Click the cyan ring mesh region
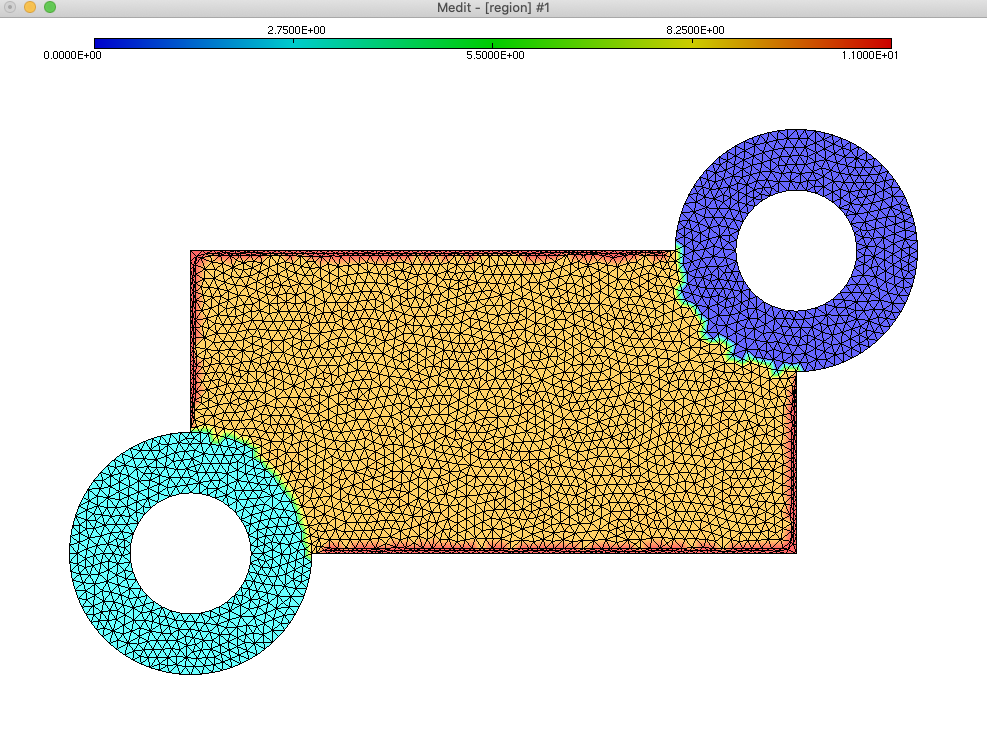The image size is (987, 754). (101, 554)
